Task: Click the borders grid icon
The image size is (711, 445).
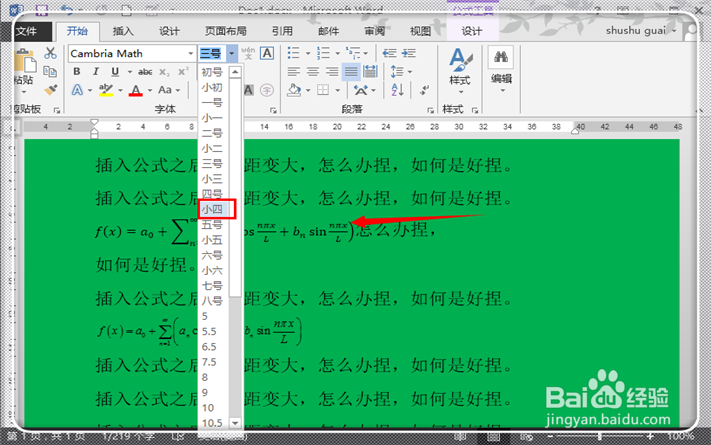Action: point(323,90)
